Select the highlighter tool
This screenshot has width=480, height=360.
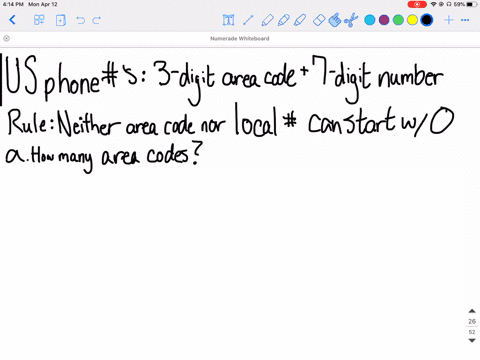(300, 20)
